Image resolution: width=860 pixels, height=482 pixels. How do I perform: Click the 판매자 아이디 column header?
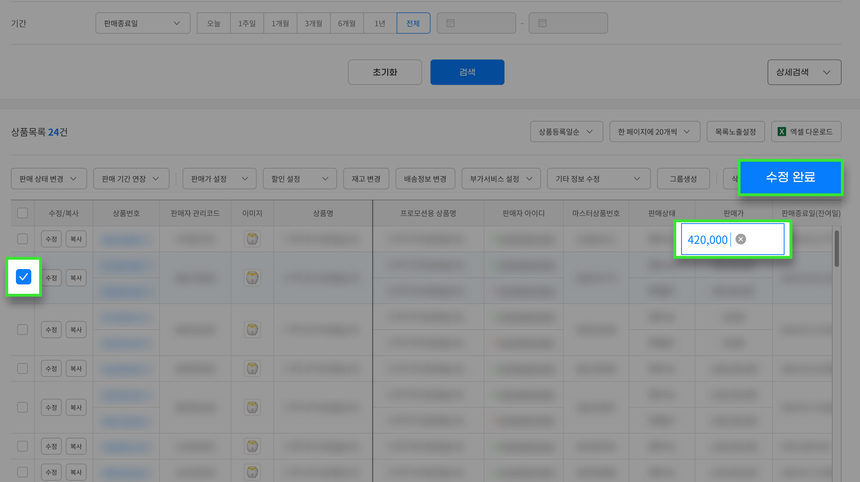(x=524, y=213)
